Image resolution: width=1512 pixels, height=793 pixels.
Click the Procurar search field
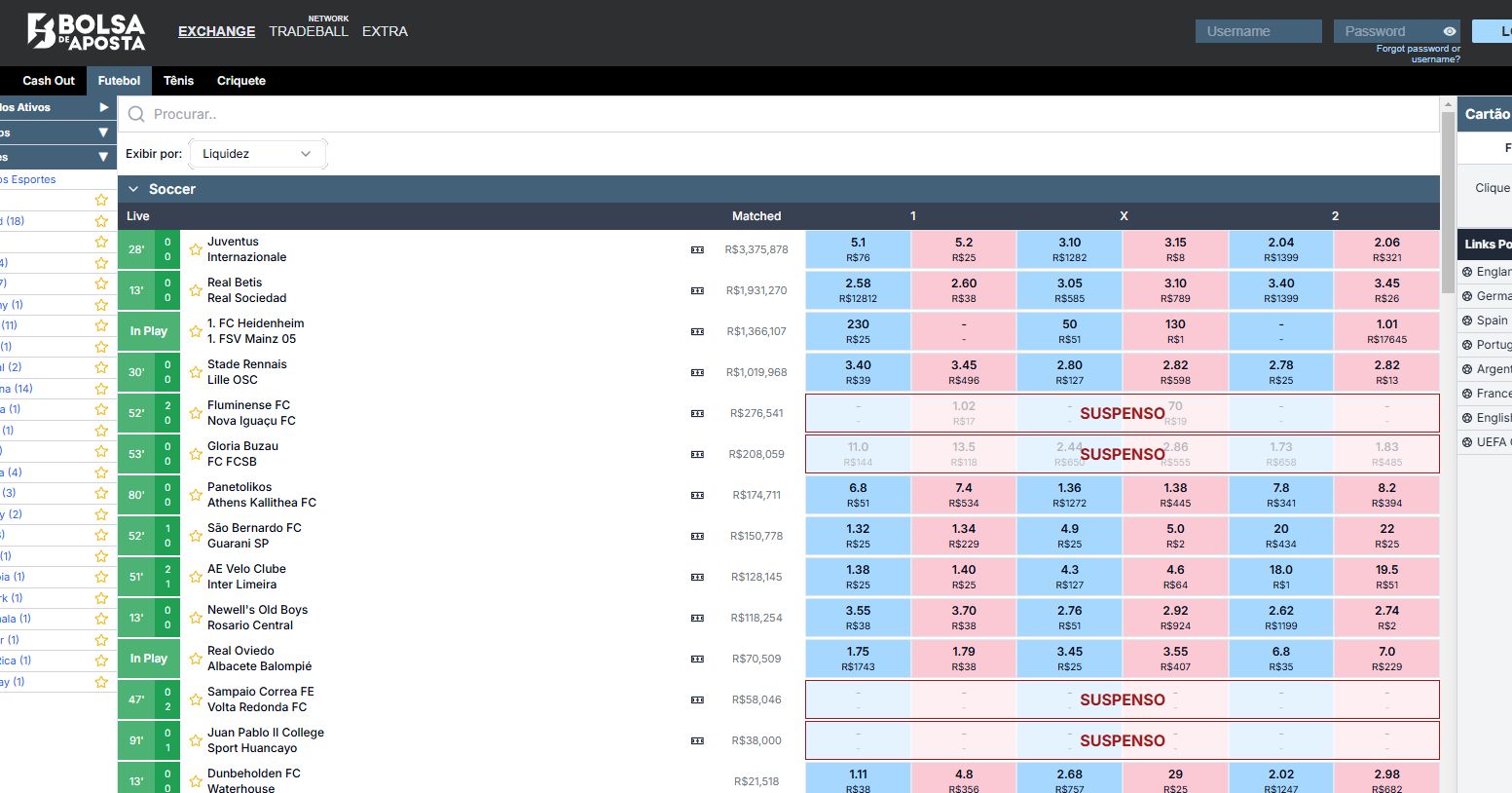click(779, 114)
